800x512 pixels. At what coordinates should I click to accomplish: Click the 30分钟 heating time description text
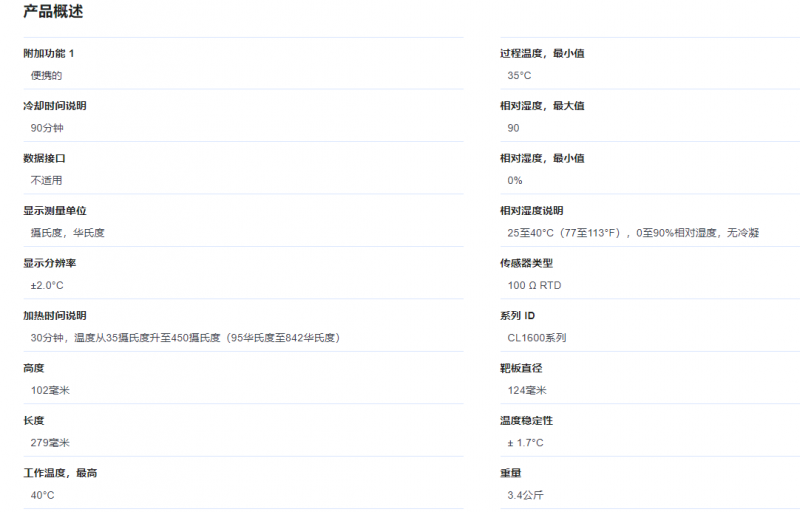[185, 338]
